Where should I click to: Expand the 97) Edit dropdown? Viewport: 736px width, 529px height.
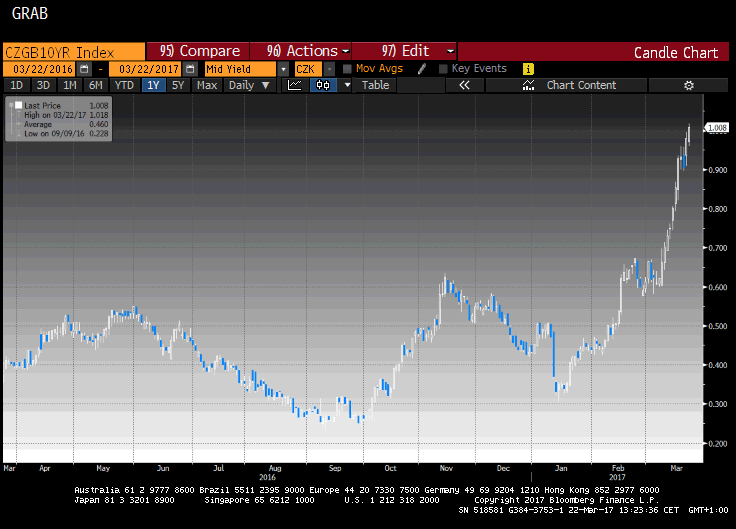click(450, 51)
